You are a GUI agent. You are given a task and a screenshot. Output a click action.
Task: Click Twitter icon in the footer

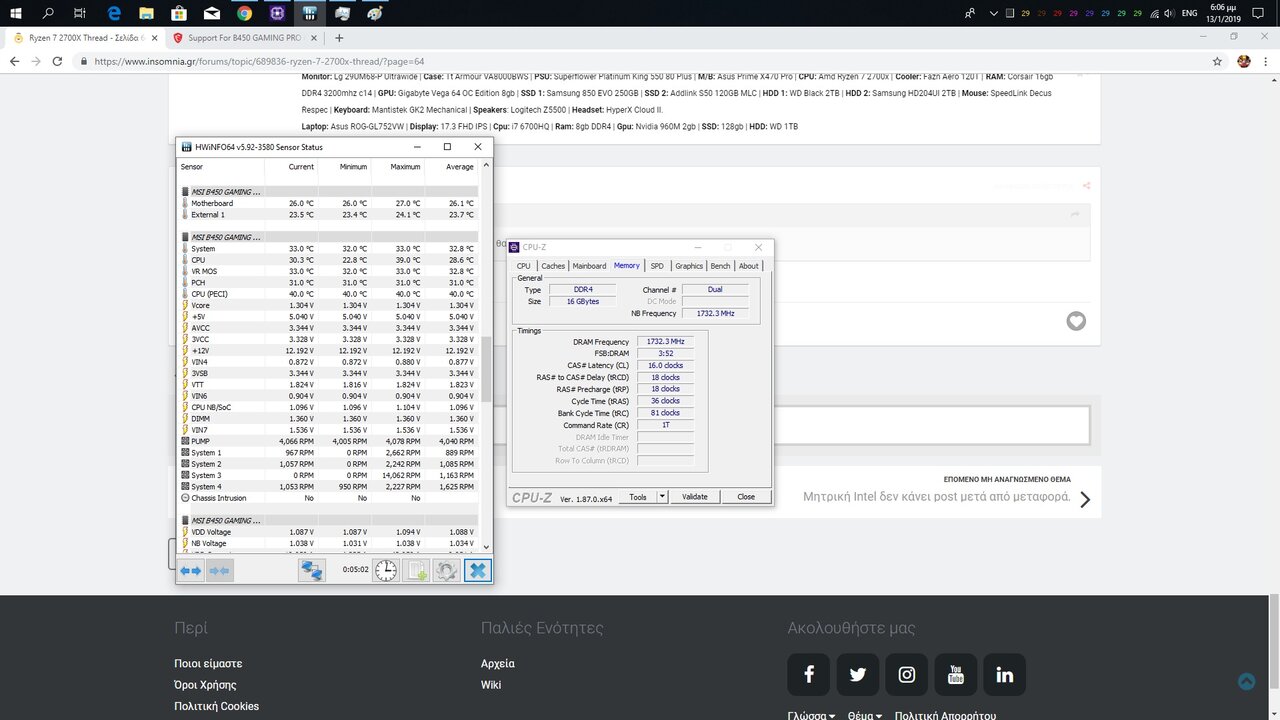(858, 674)
